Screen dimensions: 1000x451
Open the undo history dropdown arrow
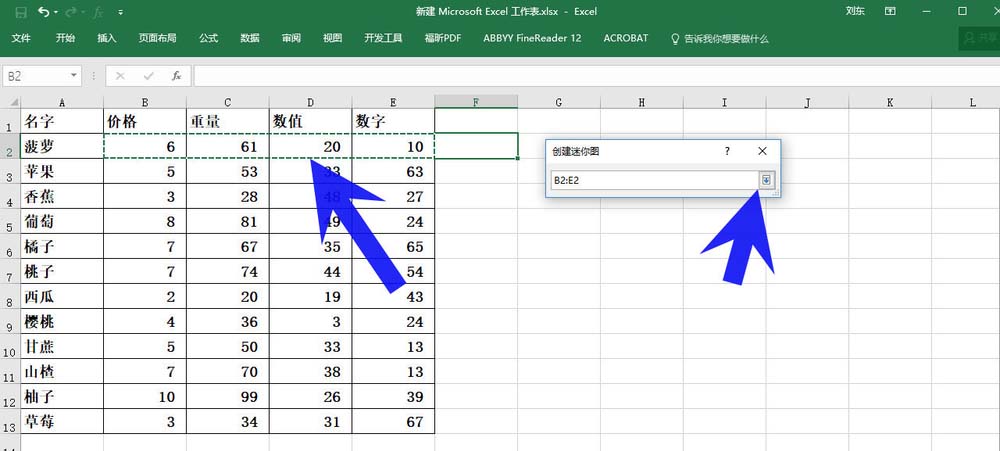click(x=56, y=12)
